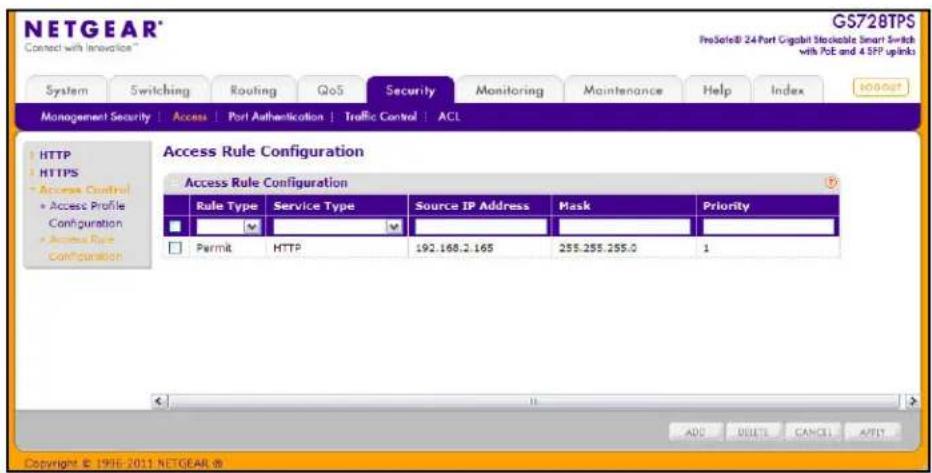
Task: Select the Permit HTTP rule checkbox
Action: point(175,248)
